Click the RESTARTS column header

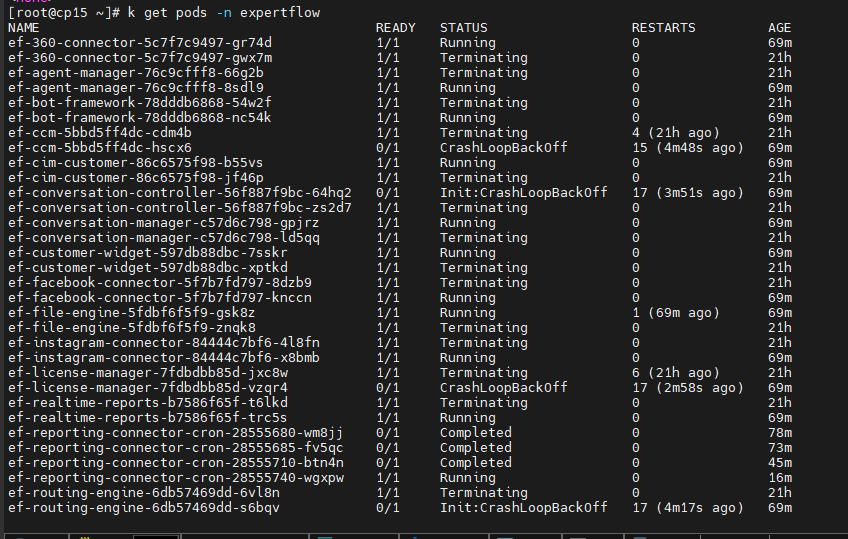point(663,28)
